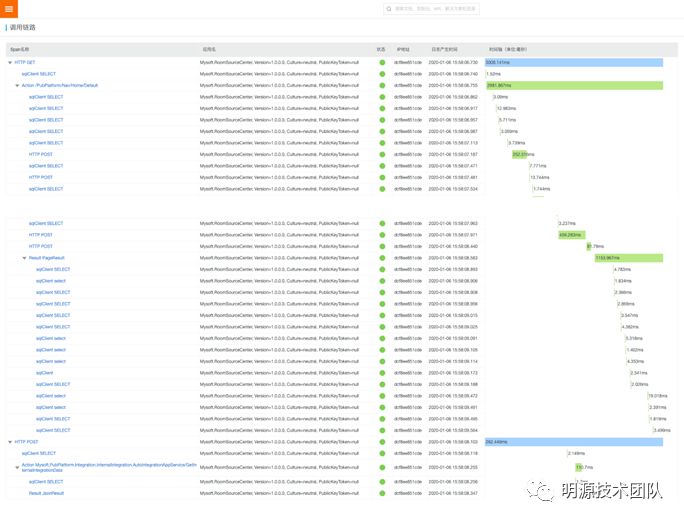The height and width of the screenshot is (521, 684).
Task: Click status dot for Action /PubPlatform/Nav/Home/Default row
Action: (382, 85)
